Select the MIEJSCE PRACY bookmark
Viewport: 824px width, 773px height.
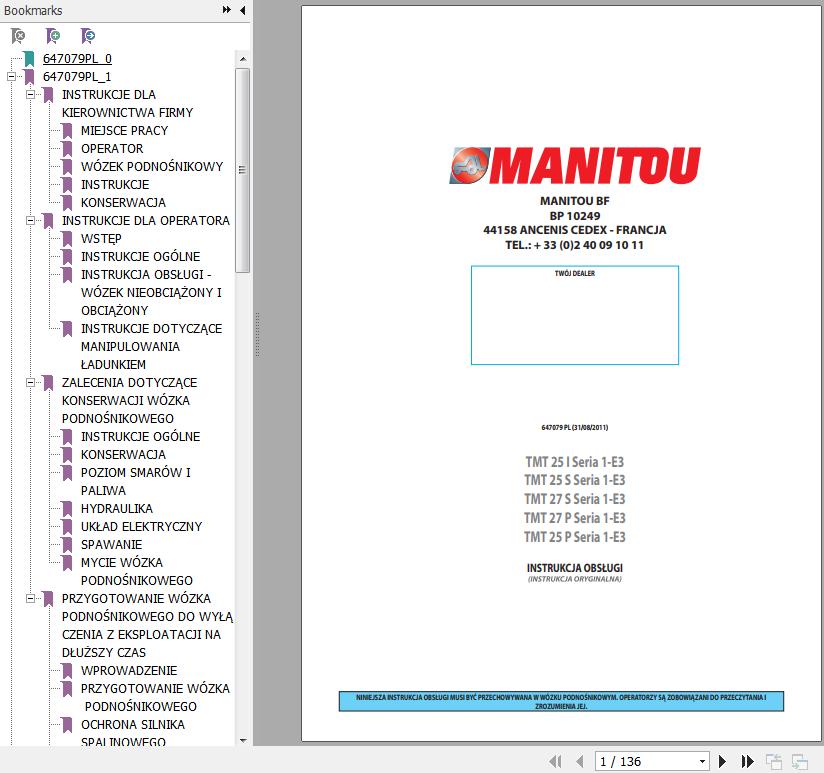[x=125, y=130]
